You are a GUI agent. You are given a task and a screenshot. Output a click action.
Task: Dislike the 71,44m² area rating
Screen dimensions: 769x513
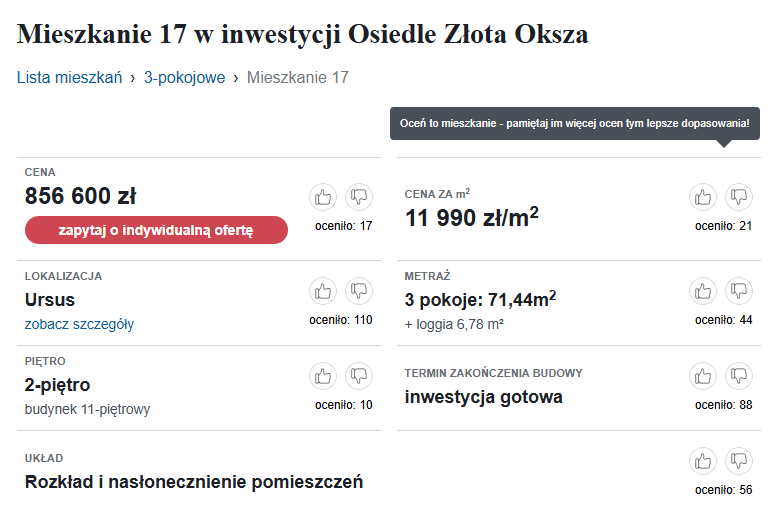tap(739, 291)
